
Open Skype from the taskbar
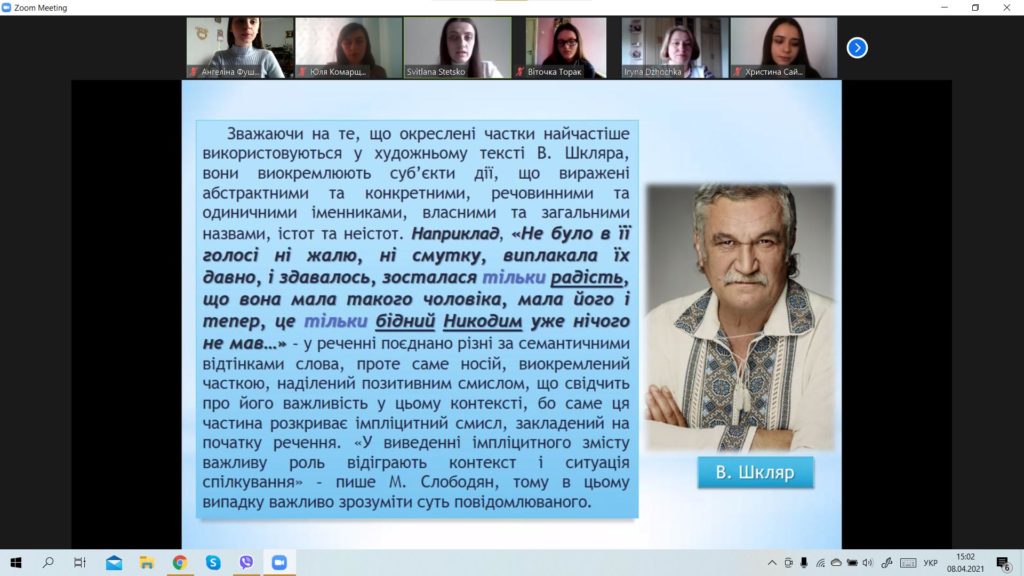[x=213, y=563]
